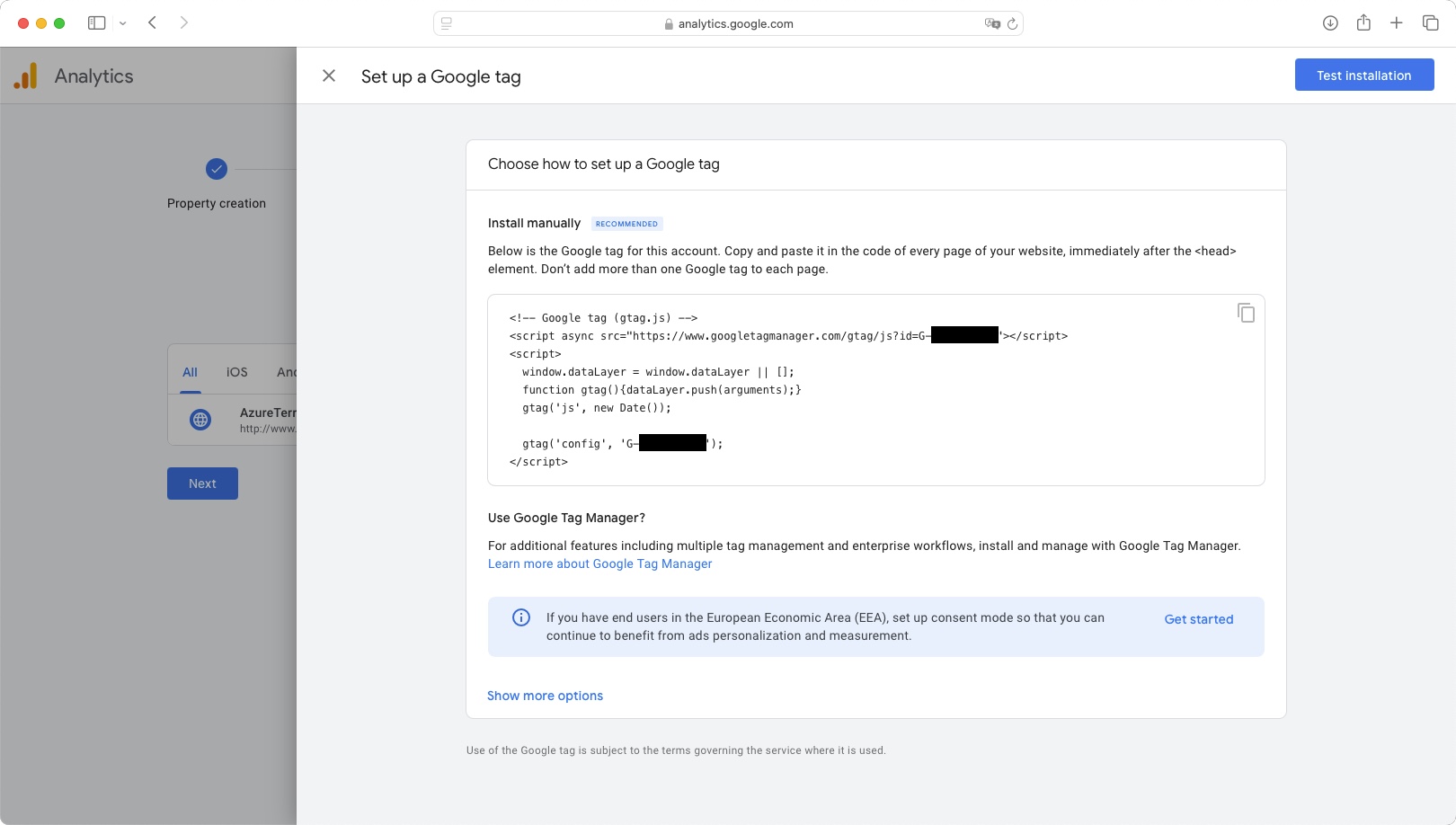
Task: Copy the Google tag code snippet
Action: [x=1246, y=313]
